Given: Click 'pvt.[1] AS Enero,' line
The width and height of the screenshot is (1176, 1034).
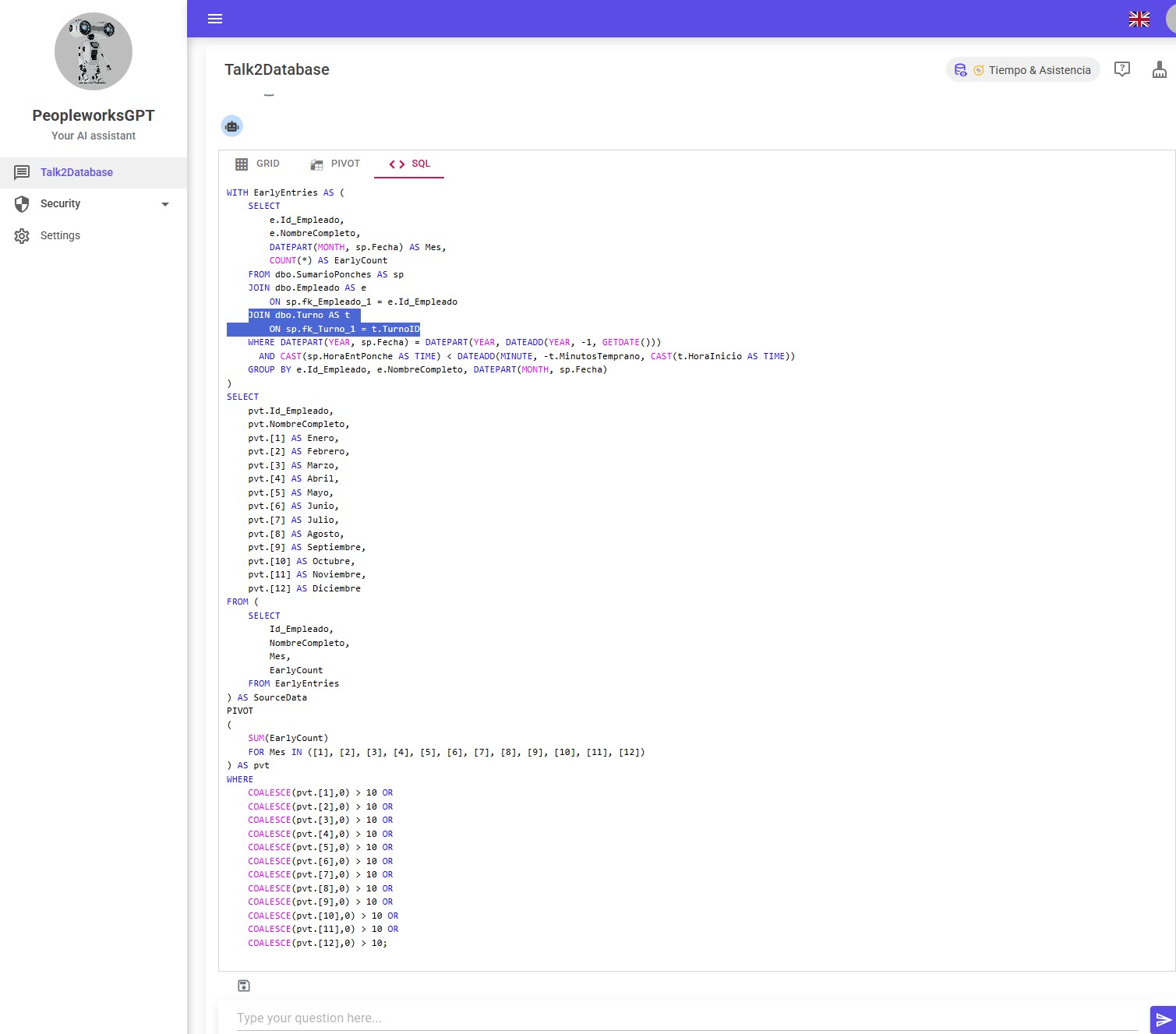Looking at the screenshot, I should coord(293,438).
